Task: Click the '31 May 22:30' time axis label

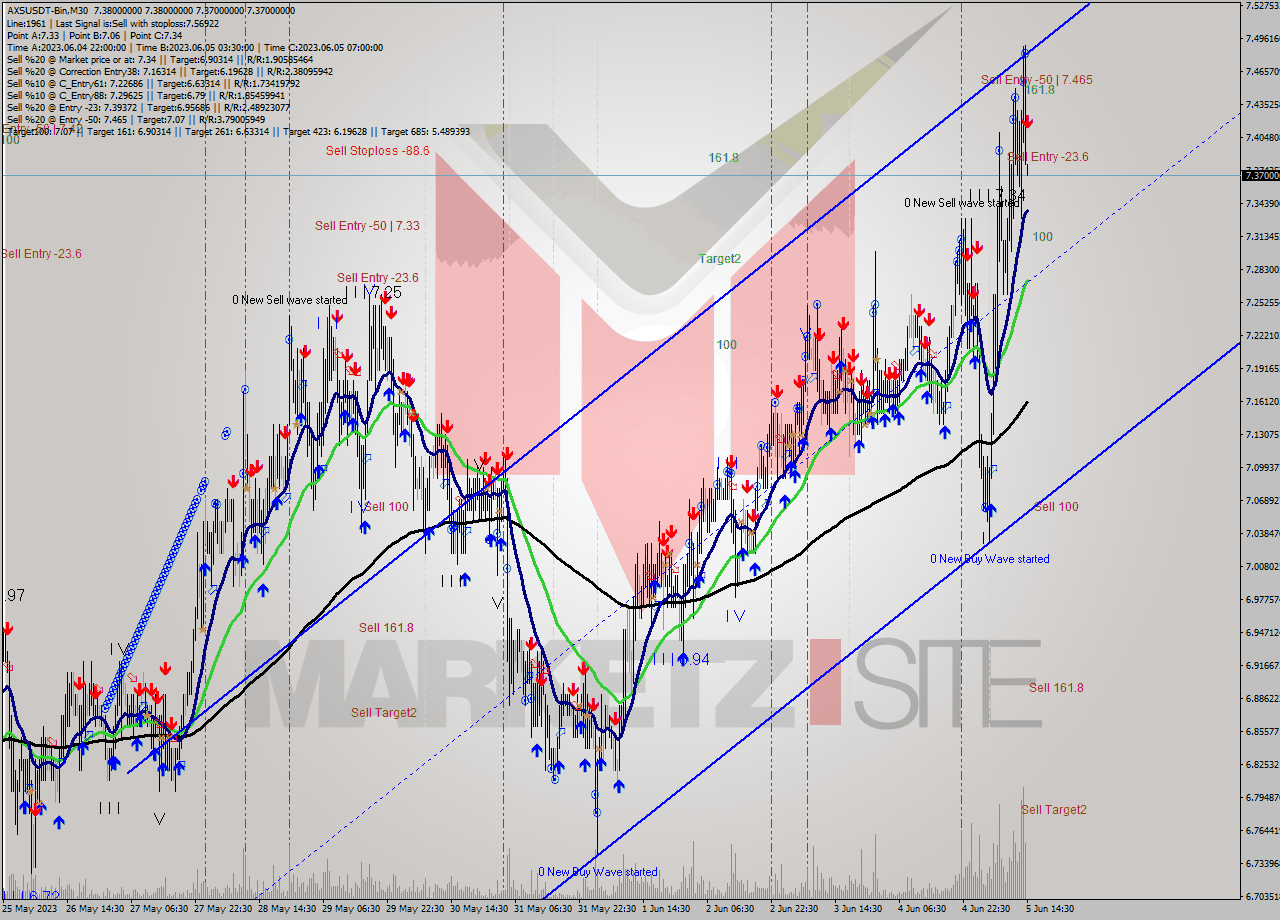Action: [608, 909]
